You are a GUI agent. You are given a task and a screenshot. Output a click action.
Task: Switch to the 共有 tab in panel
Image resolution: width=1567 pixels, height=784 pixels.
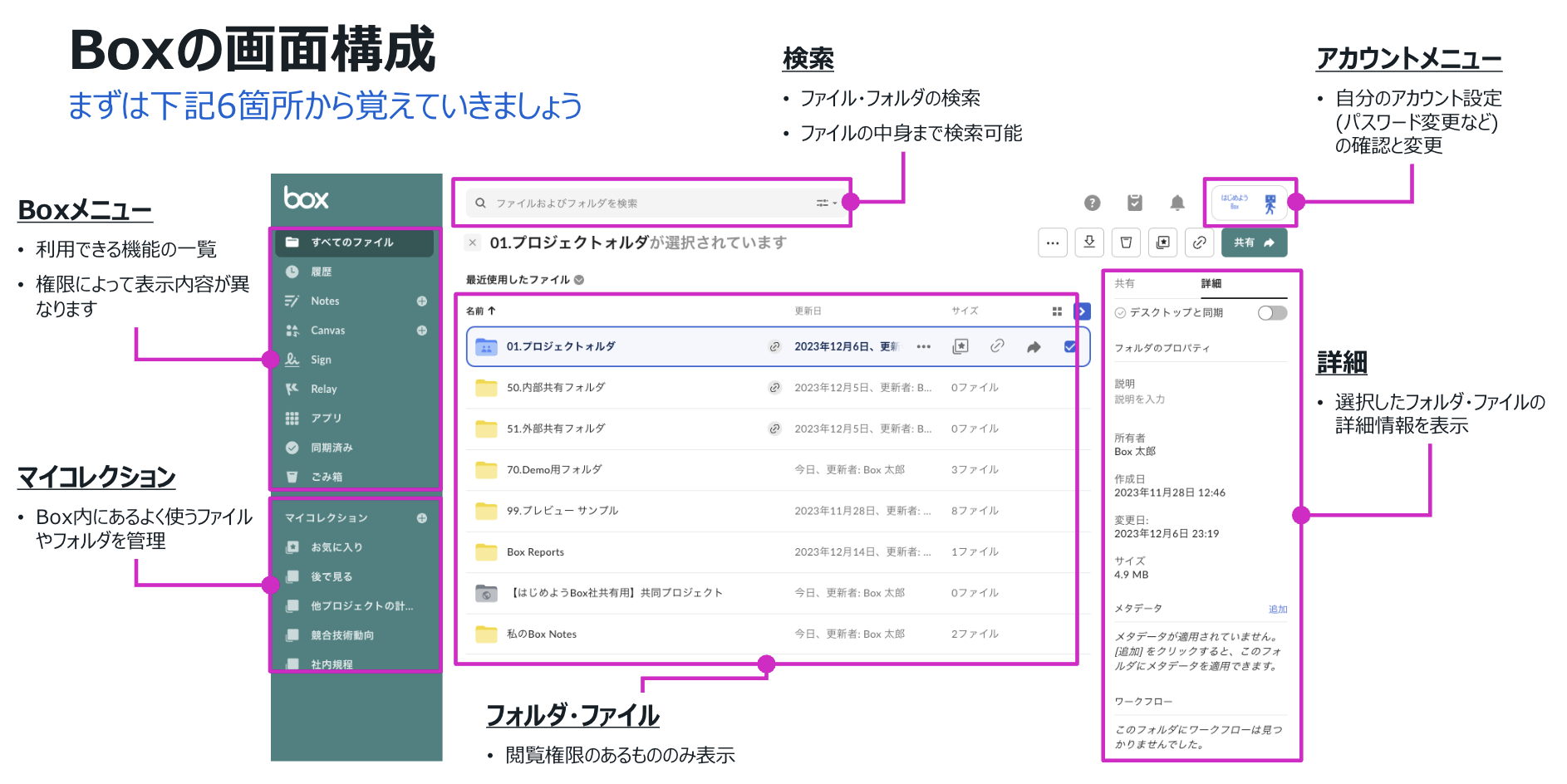[x=1124, y=284]
